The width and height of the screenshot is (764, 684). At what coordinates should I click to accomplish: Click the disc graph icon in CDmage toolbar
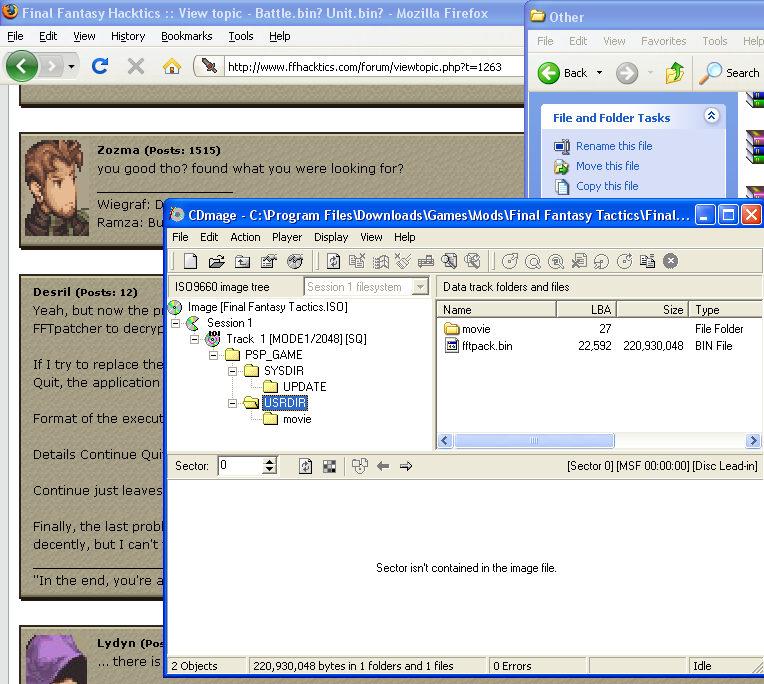[294, 261]
